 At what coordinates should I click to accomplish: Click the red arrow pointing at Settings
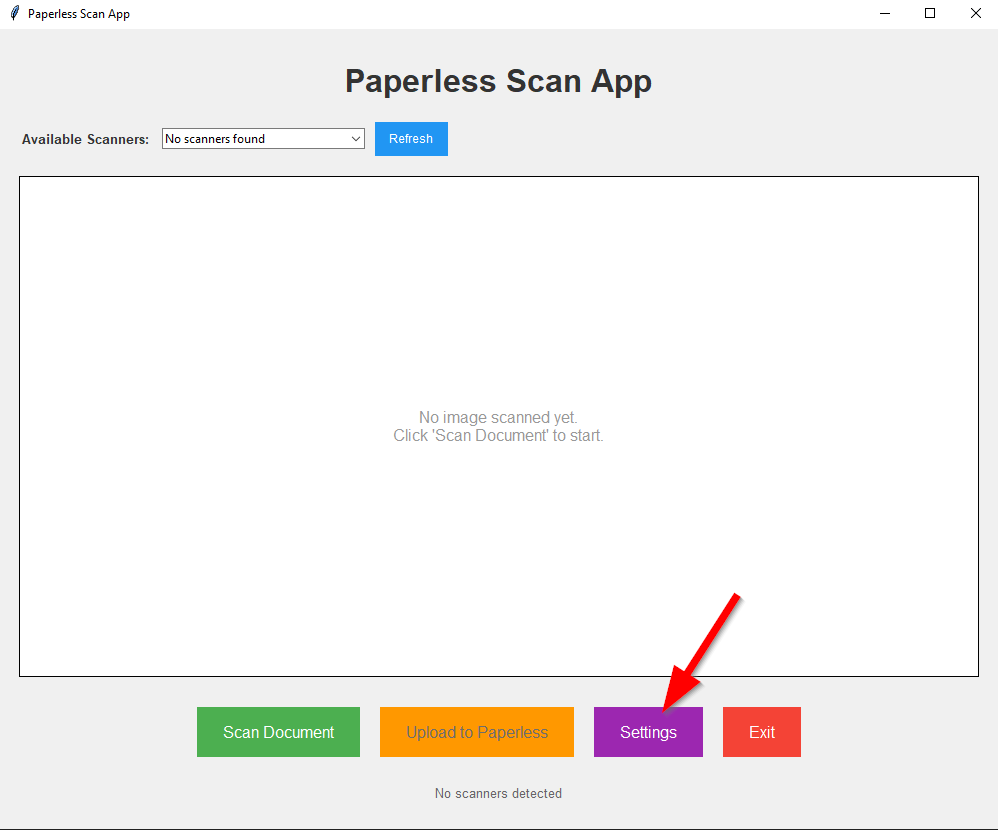click(705, 645)
